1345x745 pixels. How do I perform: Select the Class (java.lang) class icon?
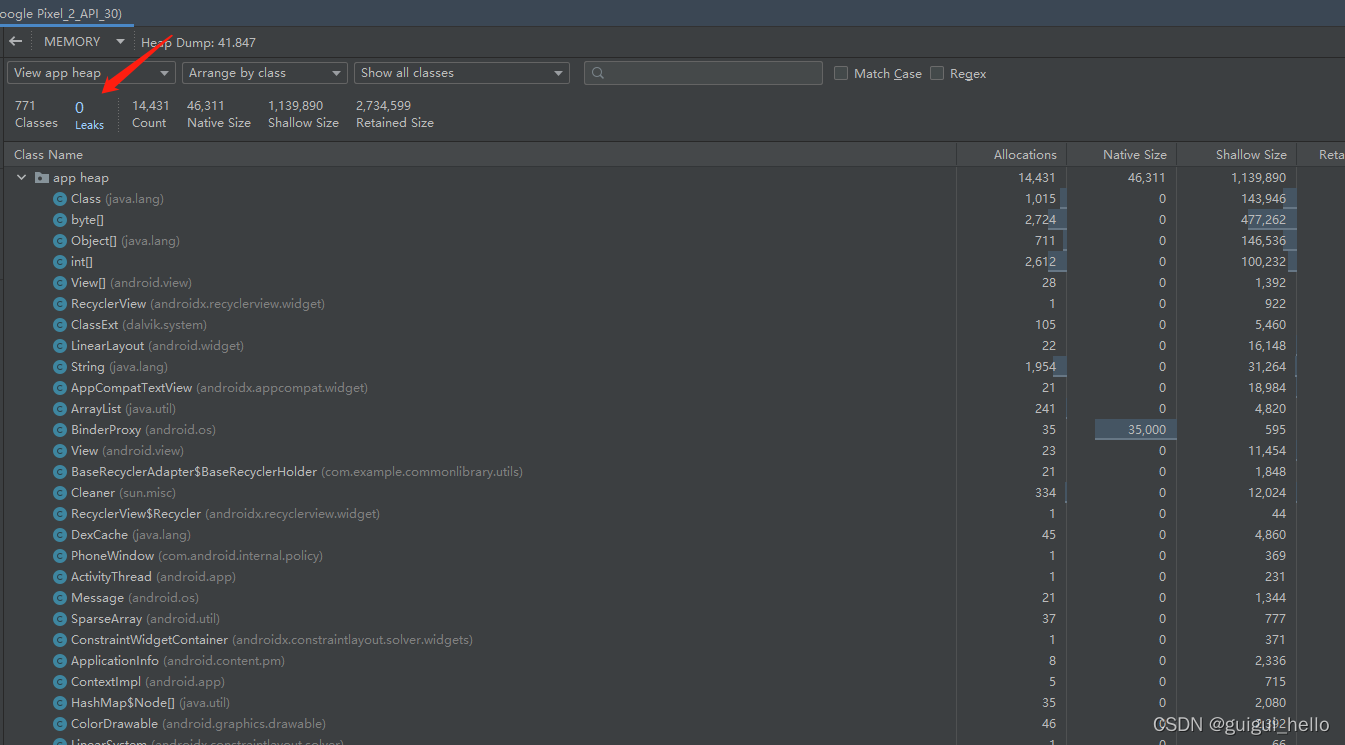[60, 199]
